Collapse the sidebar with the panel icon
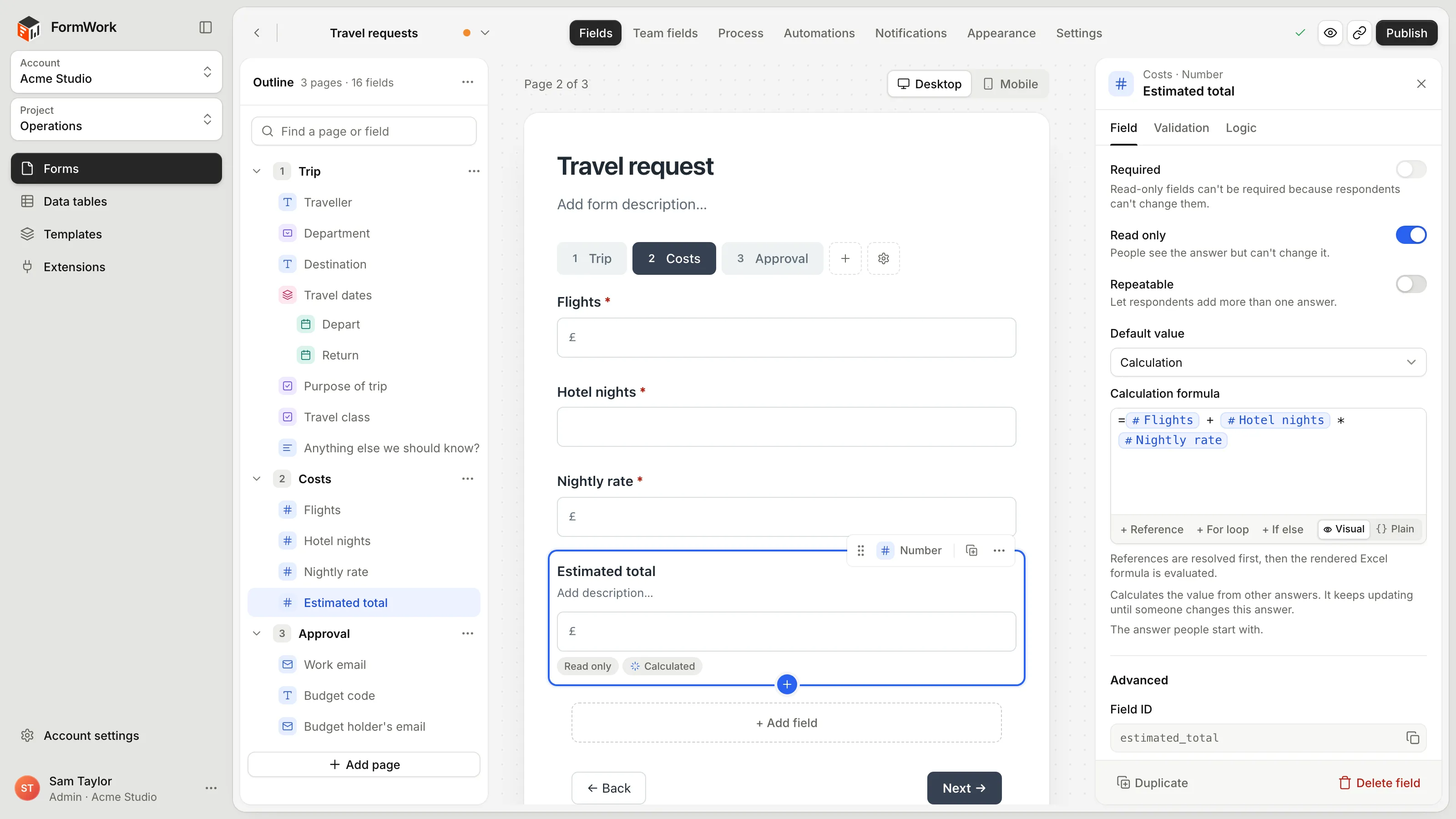 (x=206, y=27)
